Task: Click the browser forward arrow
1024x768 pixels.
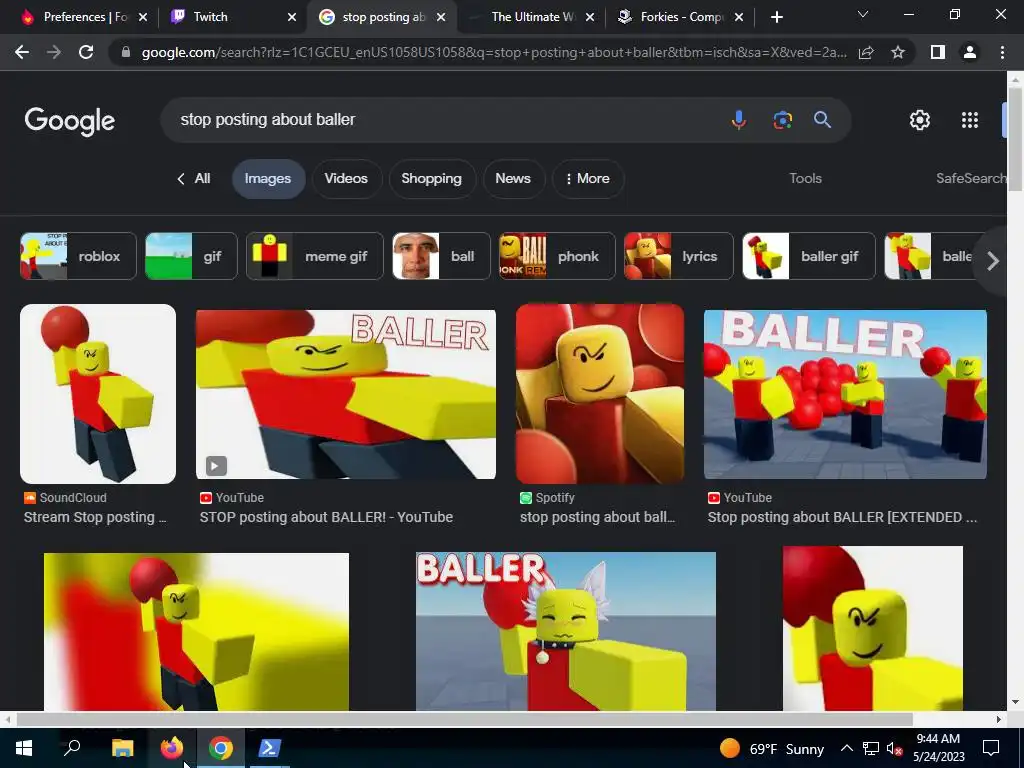Action: pos(54,52)
